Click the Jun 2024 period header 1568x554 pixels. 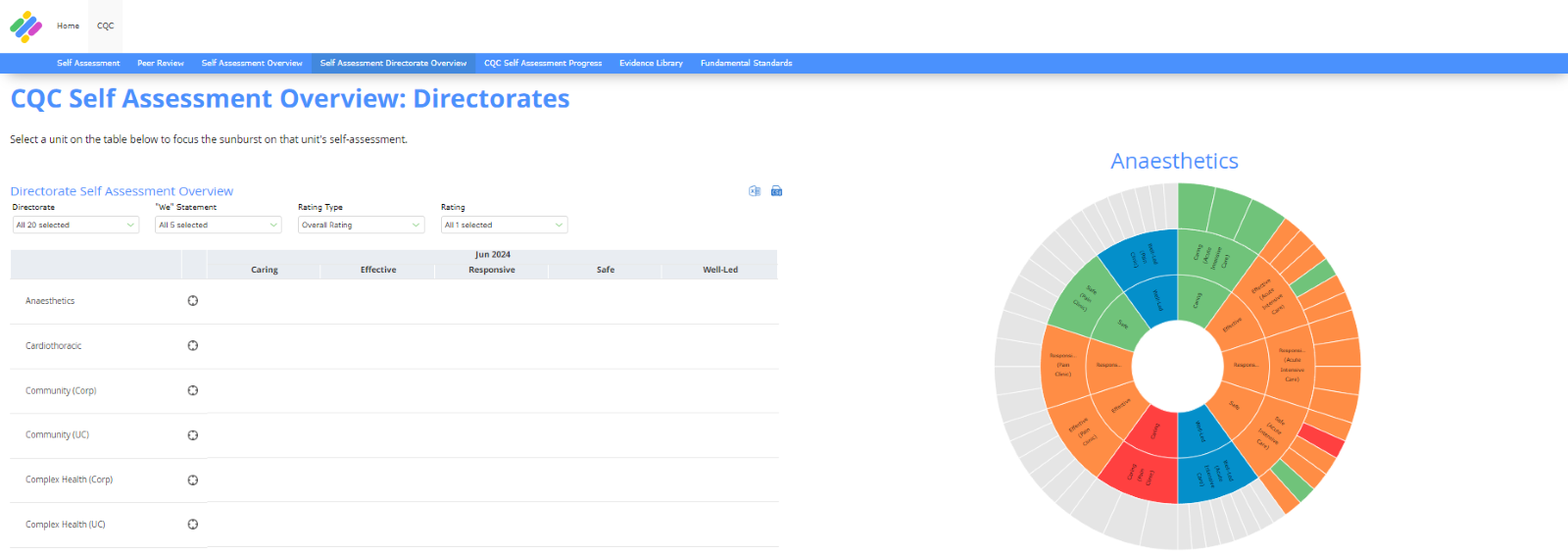pos(493,255)
